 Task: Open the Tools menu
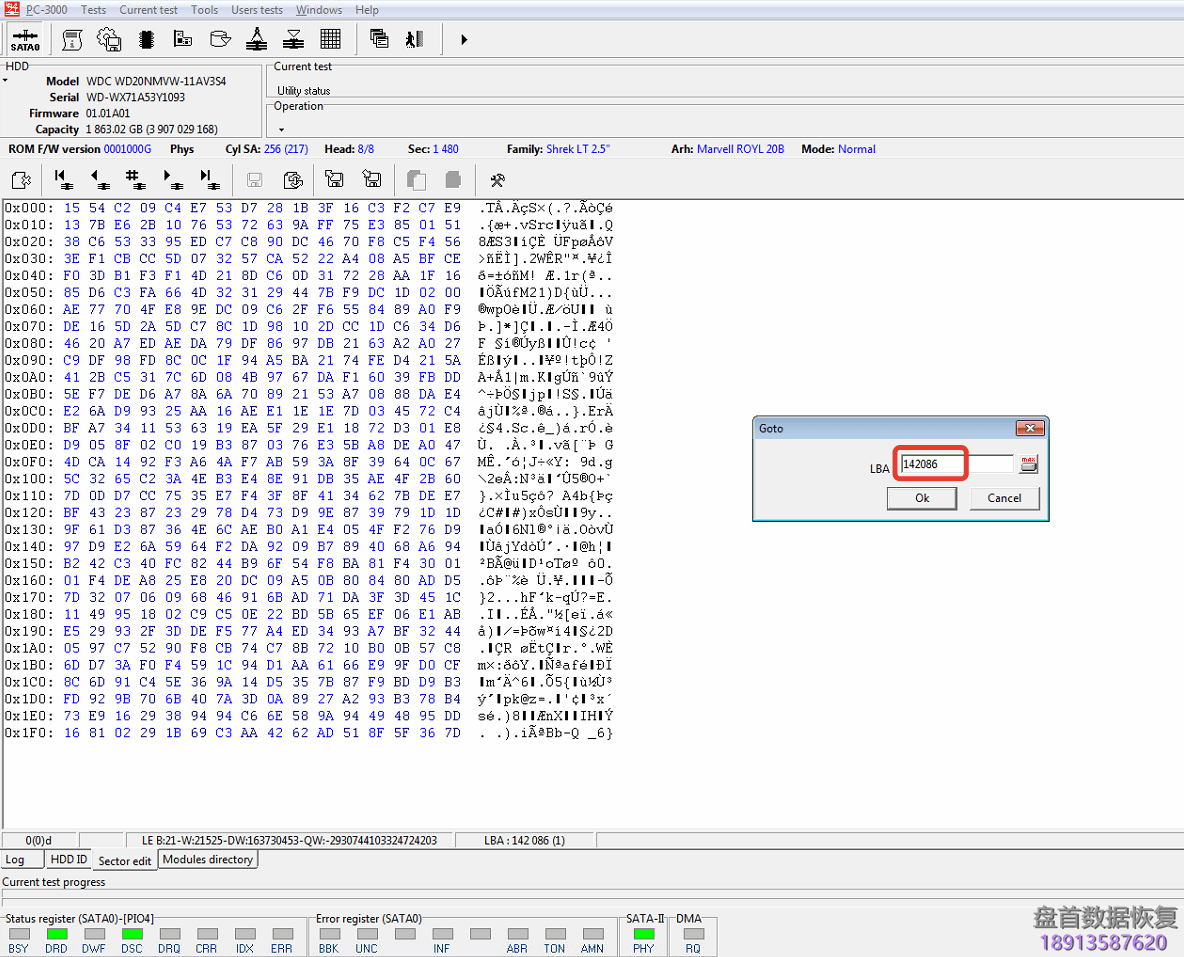(204, 10)
